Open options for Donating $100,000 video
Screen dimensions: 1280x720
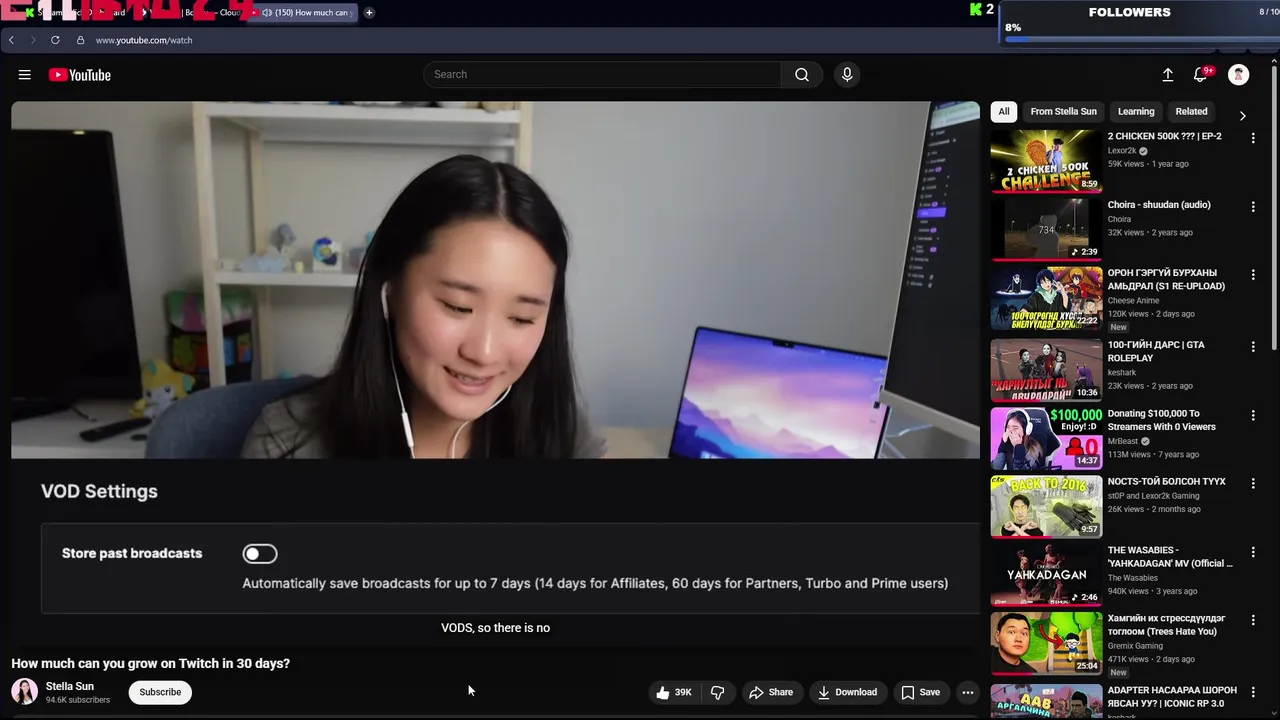[x=1252, y=415]
